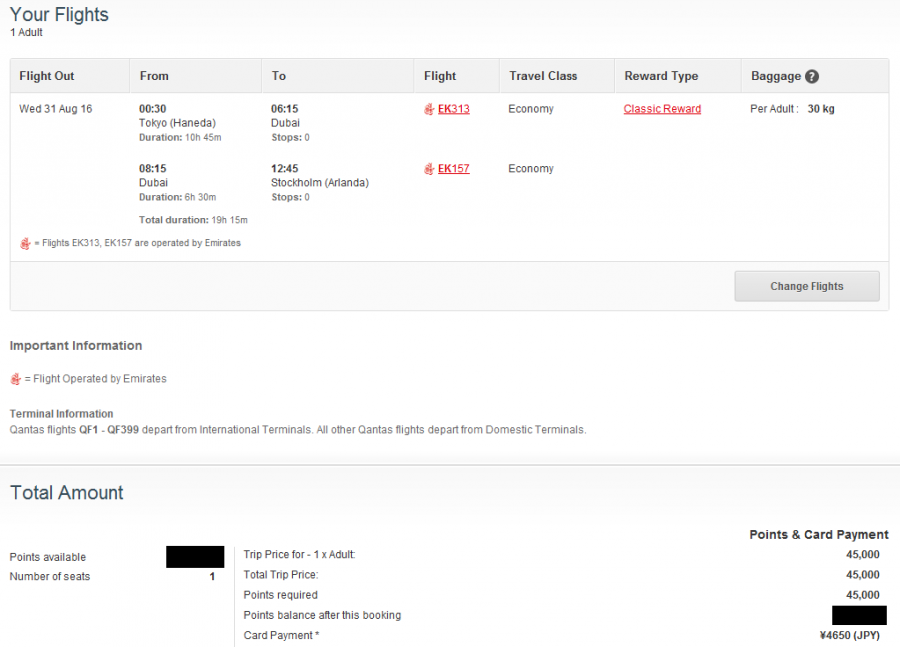Click the 08:15 departure time
Image resolution: width=900 pixels, height=647 pixels.
click(x=153, y=169)
